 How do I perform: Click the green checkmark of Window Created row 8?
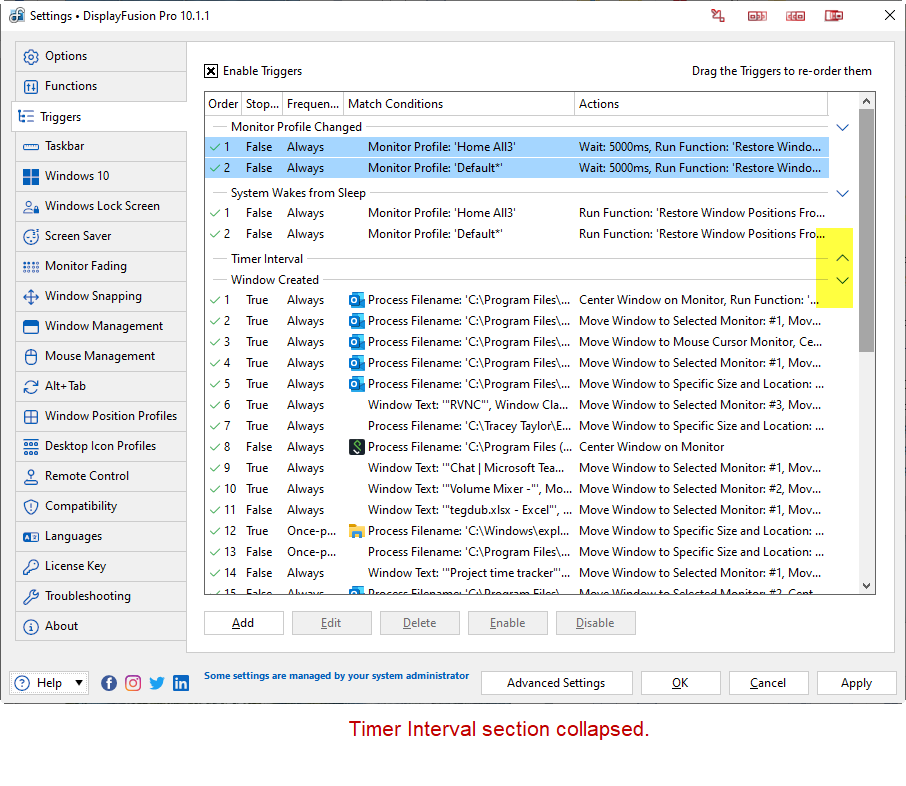[215, 447]
